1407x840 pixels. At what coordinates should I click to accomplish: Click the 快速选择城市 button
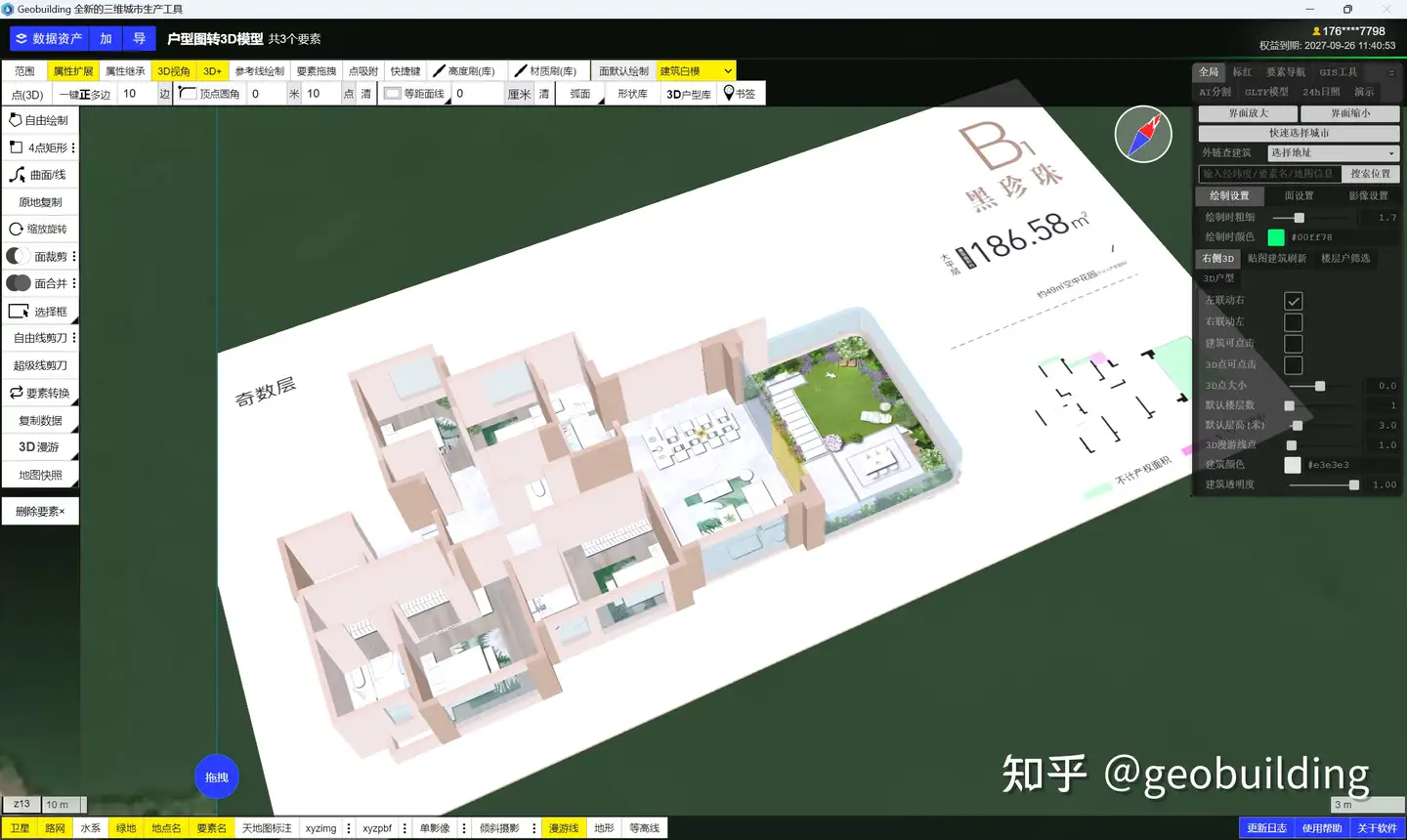[x=1299, y=133]
